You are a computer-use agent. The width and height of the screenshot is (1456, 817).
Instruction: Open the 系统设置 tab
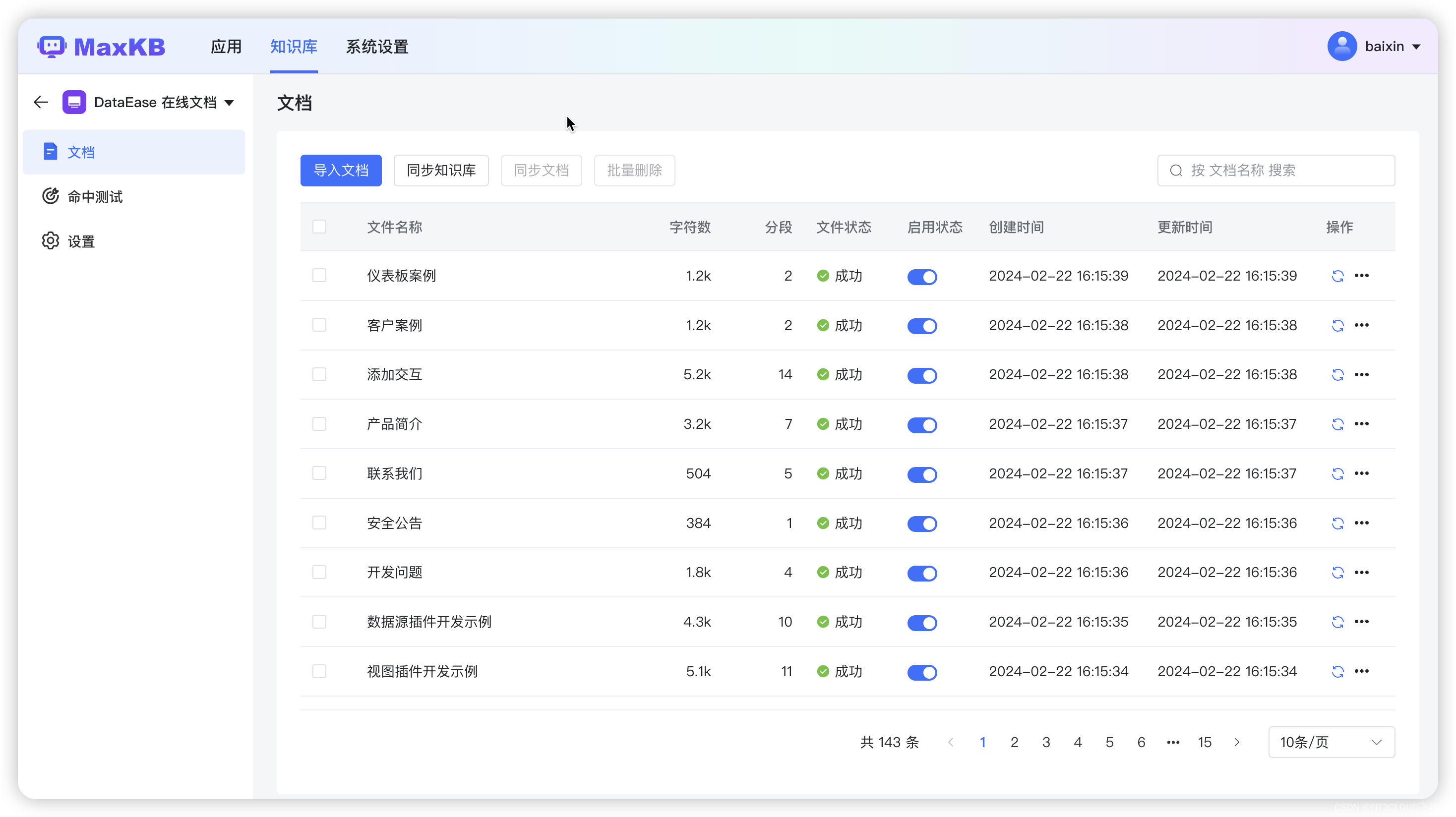pos(377,46)
